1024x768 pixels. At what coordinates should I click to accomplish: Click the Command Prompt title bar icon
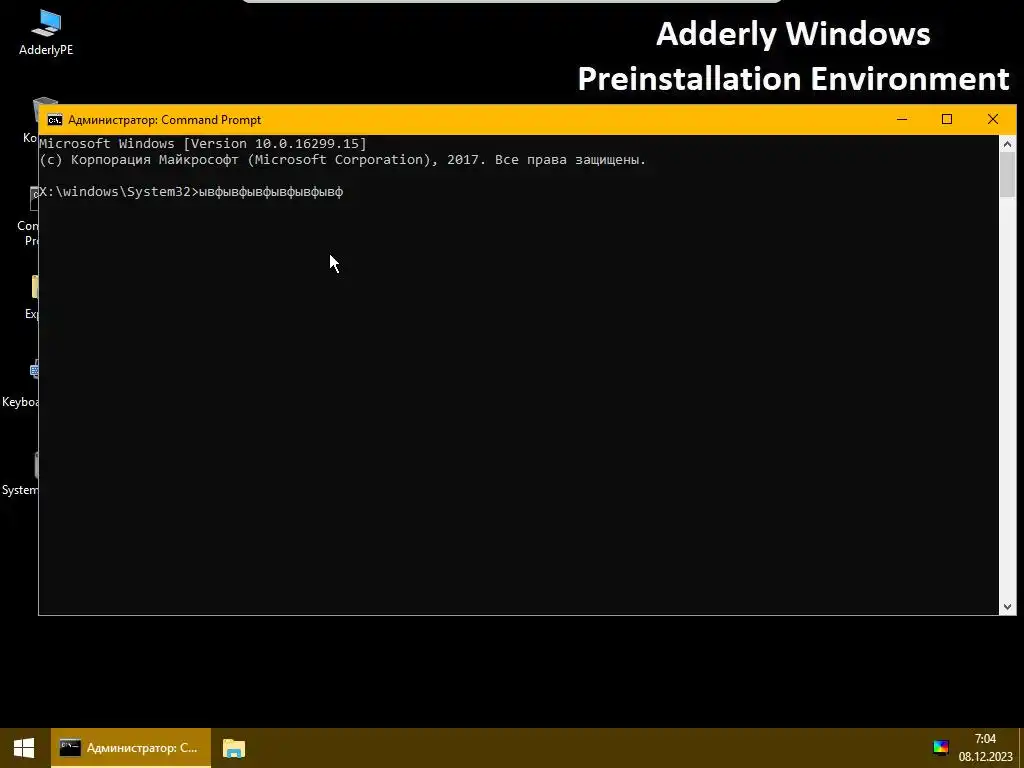pos(55,120)
